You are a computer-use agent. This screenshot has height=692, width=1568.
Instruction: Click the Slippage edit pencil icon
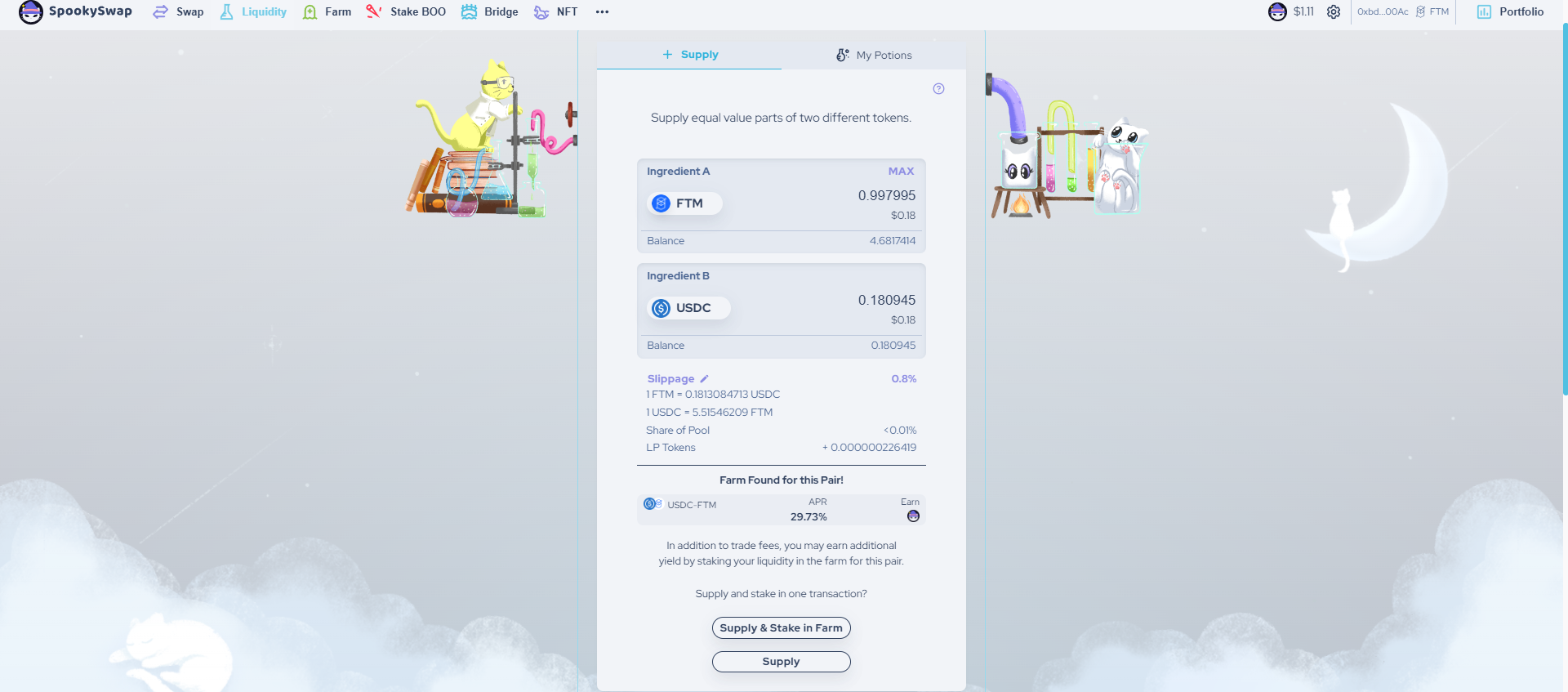[x=704, y=379]
